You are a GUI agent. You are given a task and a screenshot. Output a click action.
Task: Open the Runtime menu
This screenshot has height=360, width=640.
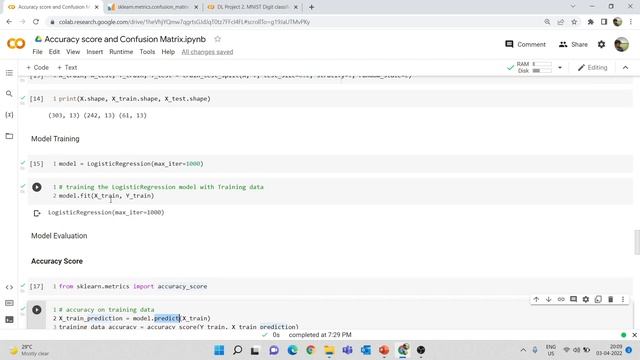121,52
